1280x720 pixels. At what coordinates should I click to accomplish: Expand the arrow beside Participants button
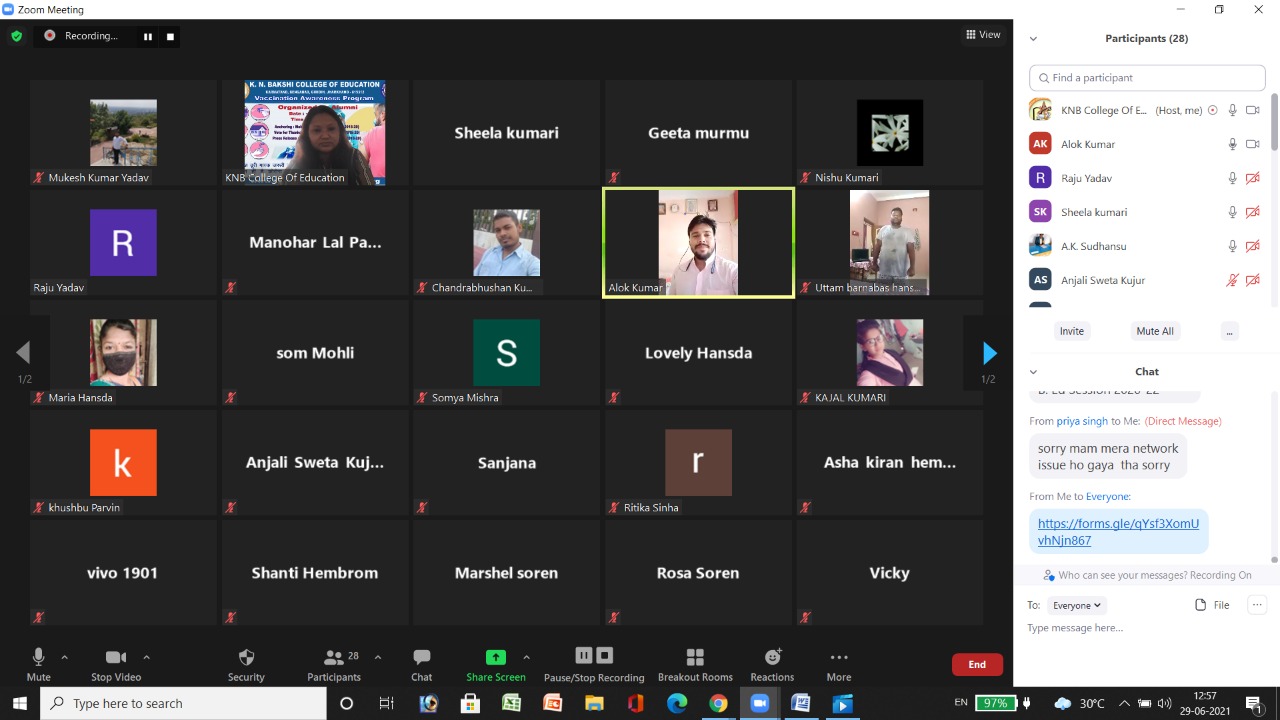point(378,657)
